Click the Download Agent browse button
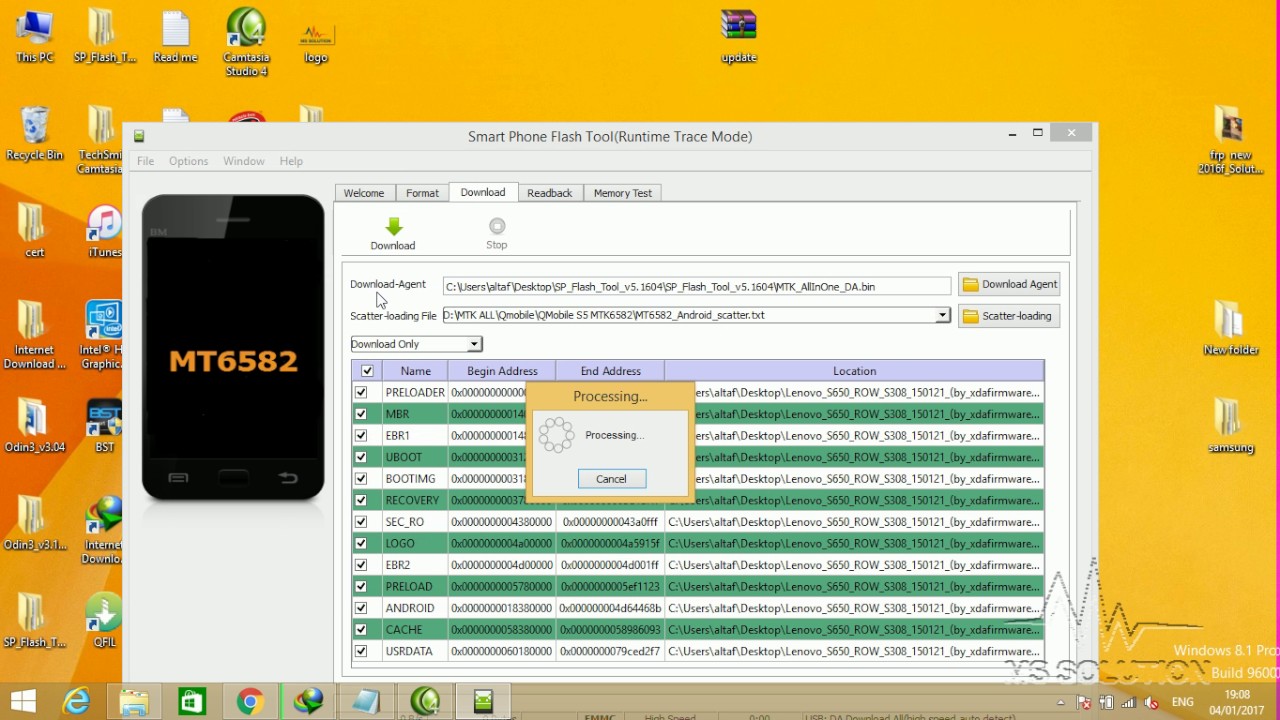The width and height of the screenshot is (1280, 720). pos(1009,285)
